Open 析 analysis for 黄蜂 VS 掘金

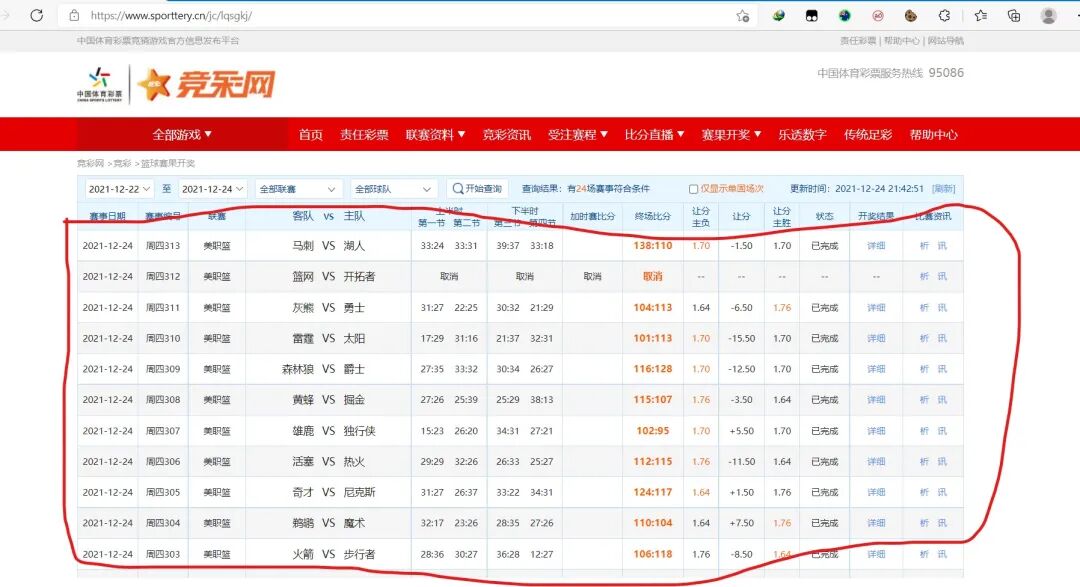[924, 400]
